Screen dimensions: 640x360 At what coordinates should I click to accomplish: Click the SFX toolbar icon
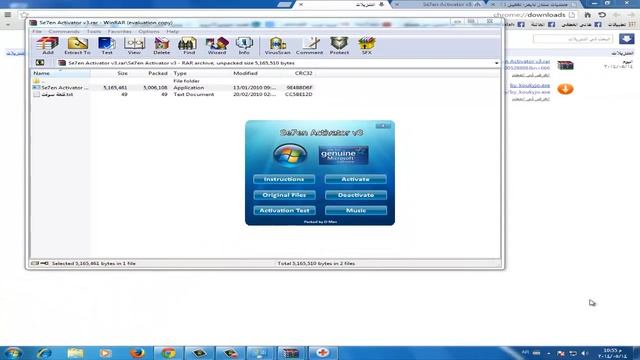point(367,45)
